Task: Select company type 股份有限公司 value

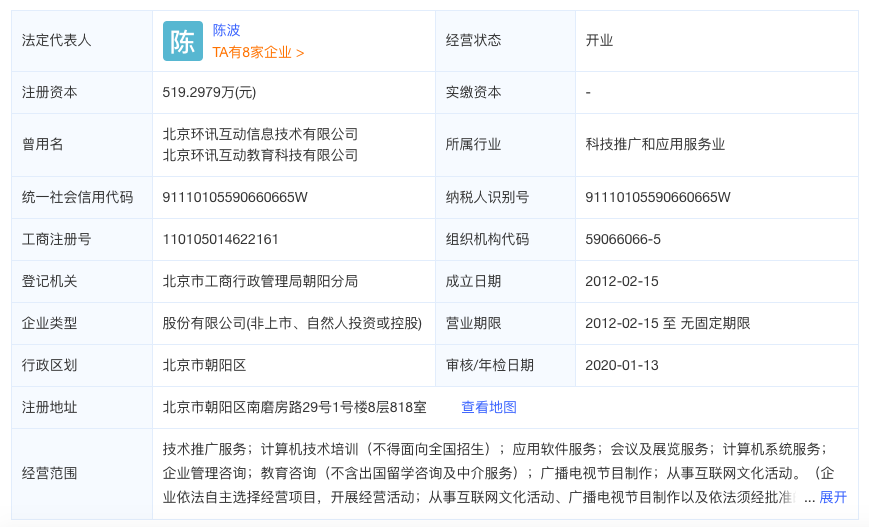Action: coord(292,323)
